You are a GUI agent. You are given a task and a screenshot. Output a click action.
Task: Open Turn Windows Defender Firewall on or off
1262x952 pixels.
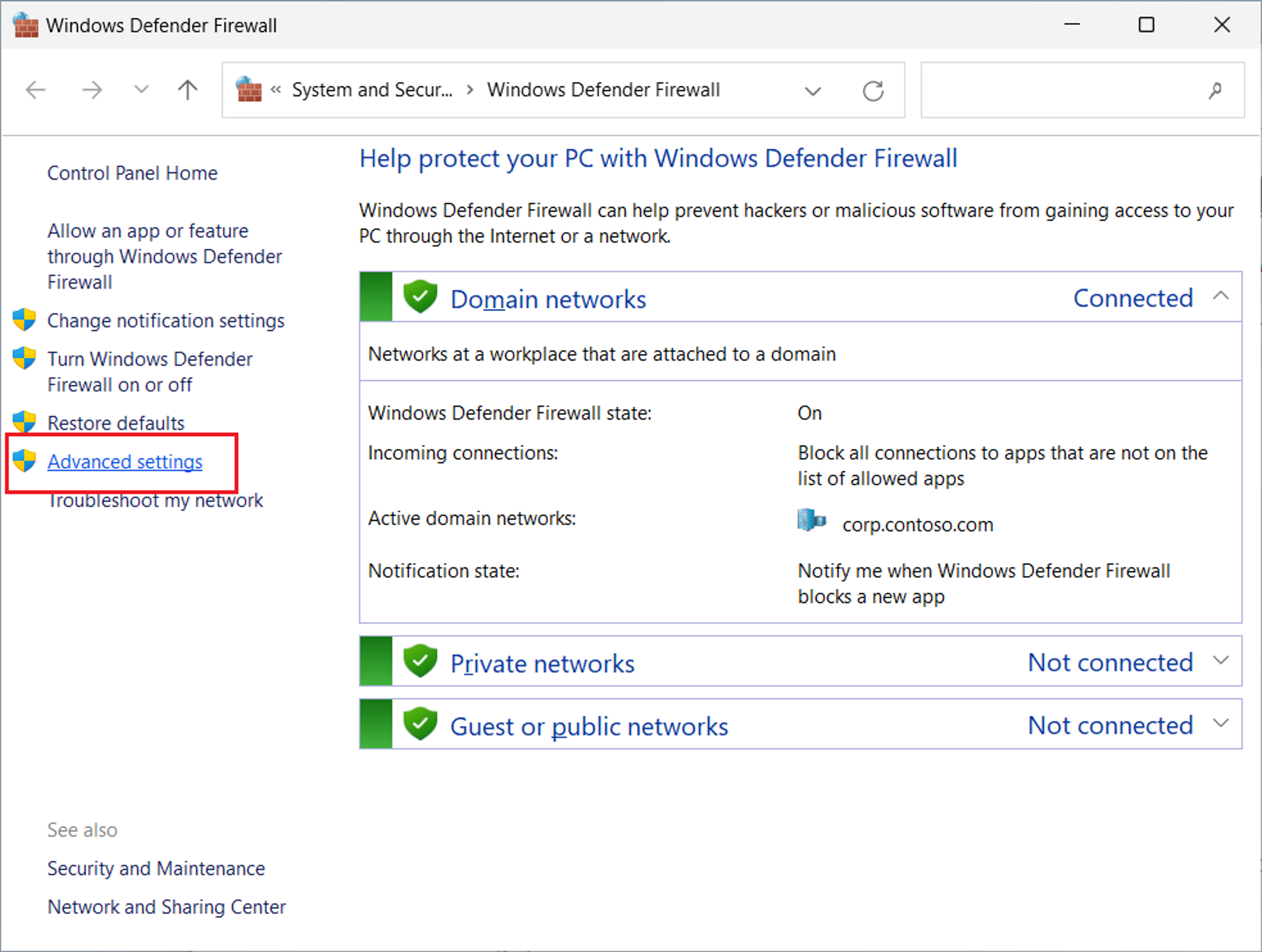tap(150, 371)
